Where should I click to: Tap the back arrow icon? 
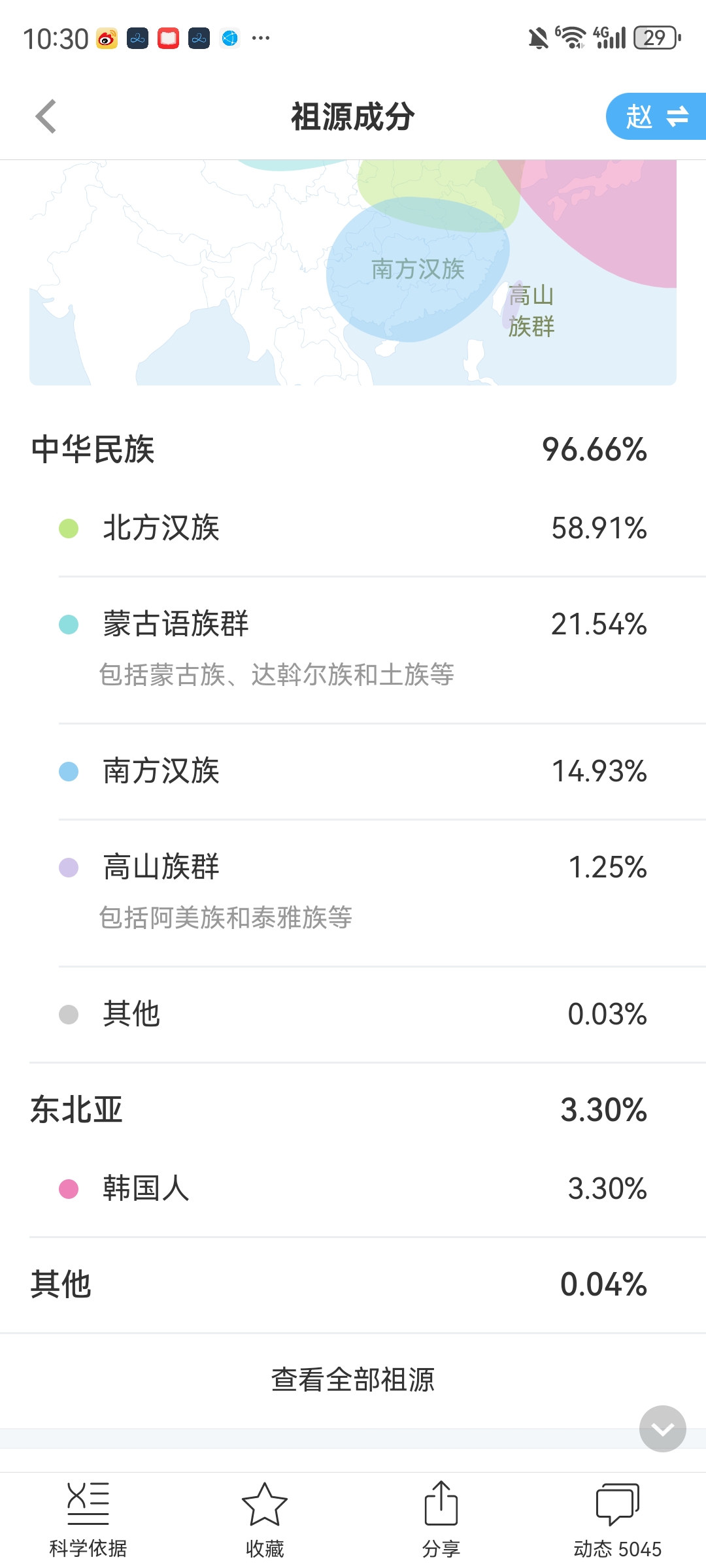pos(46,117)
